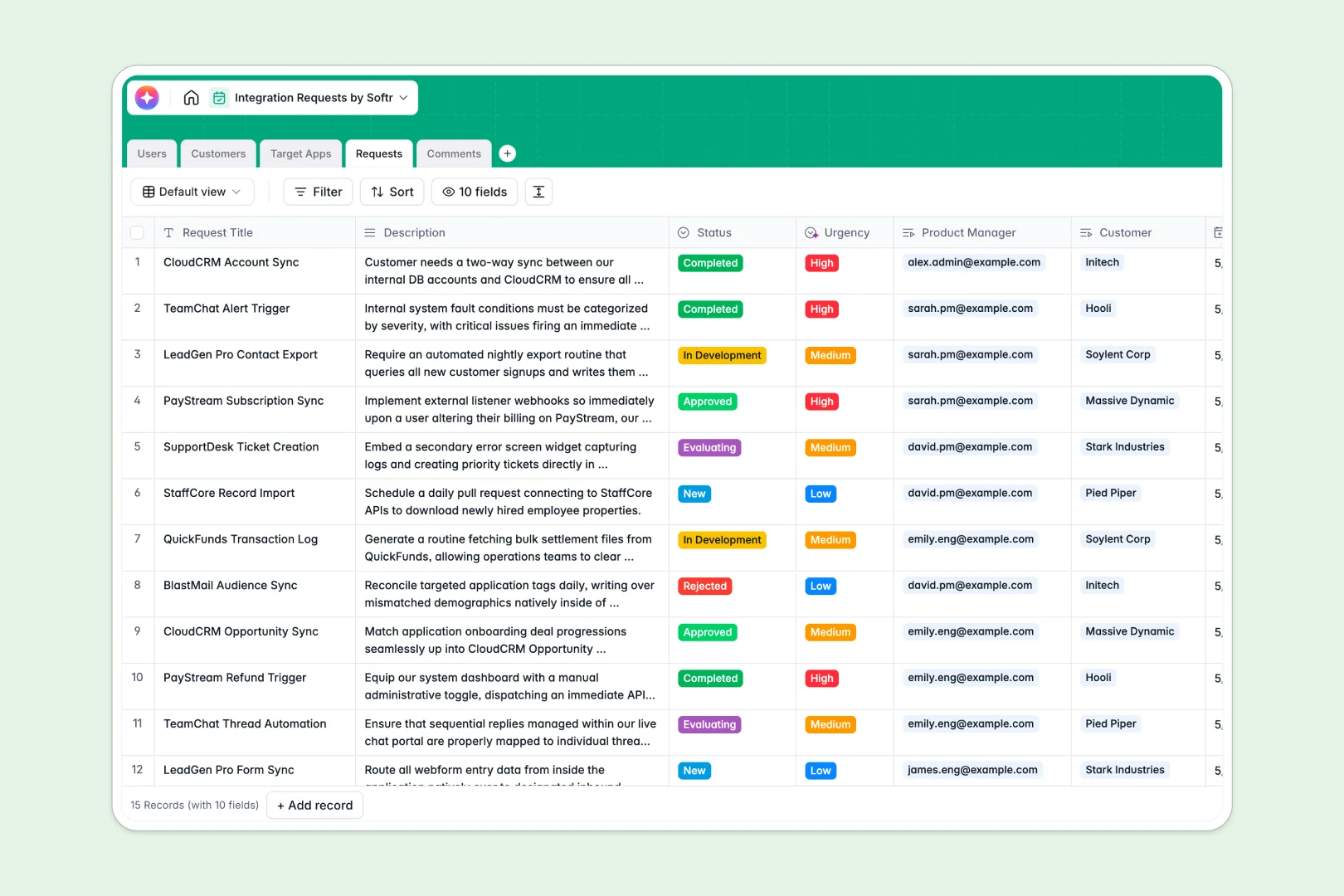
Task: Click the Initech customer tag in row 1
Action: 1103,262
